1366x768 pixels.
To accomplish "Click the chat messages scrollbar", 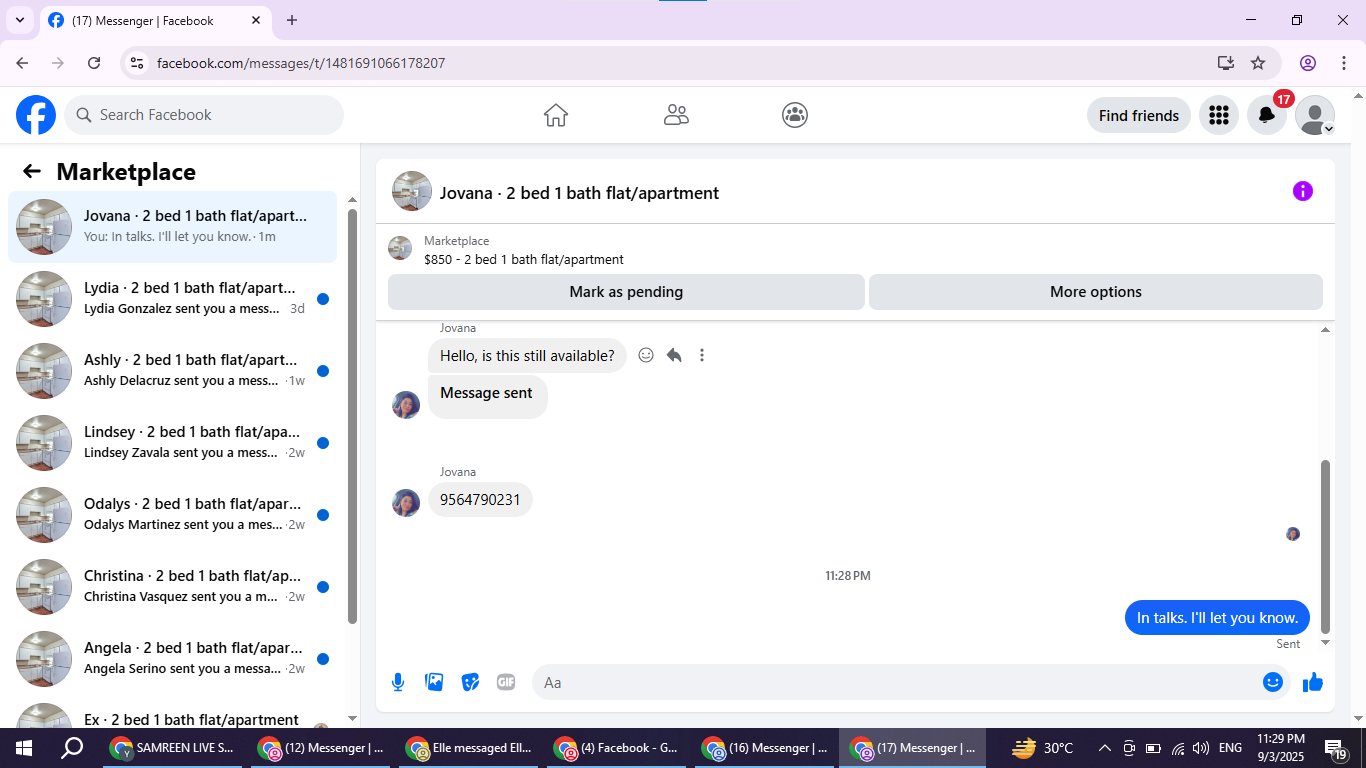I will click(x=1326, y=547).
